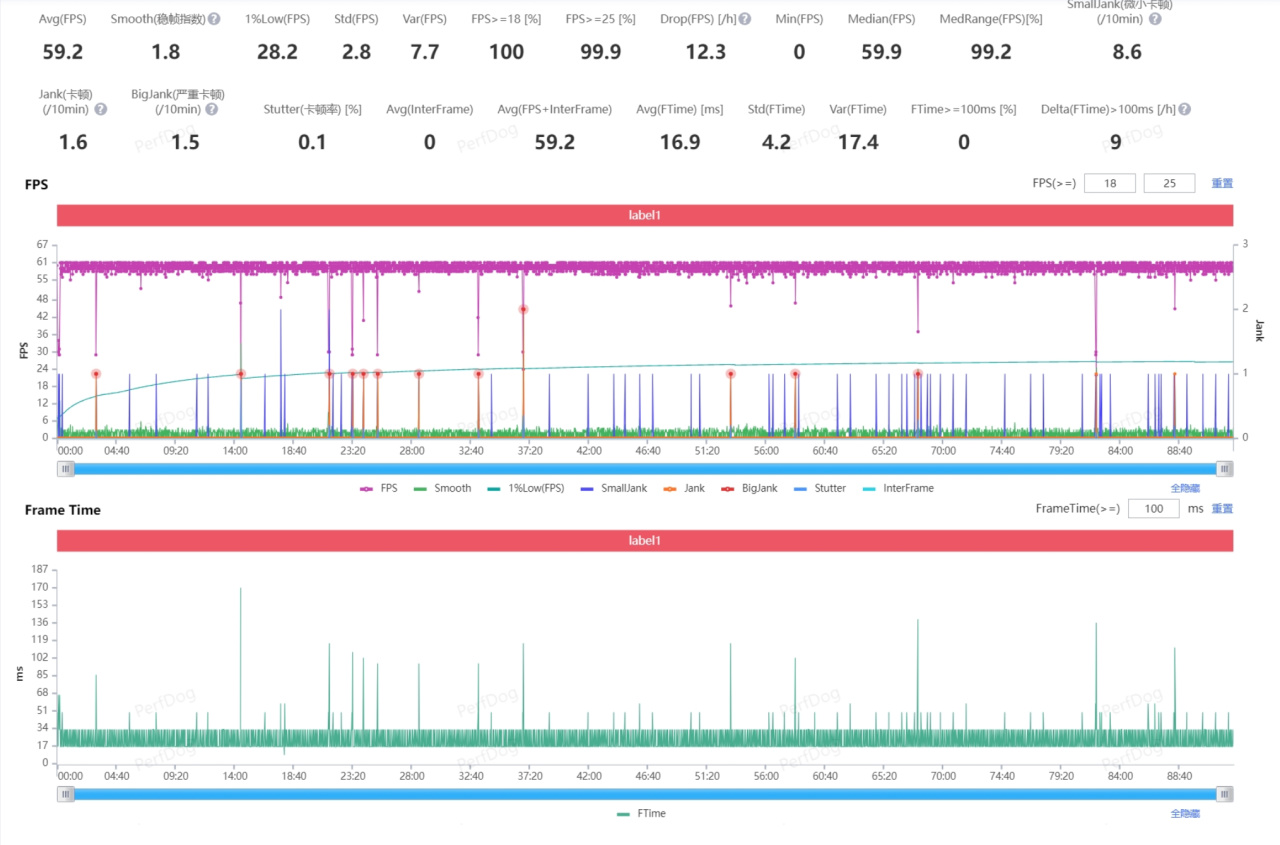Open help icon for SmallJank (/10min)
The width and height of the screenshot is (1280, 845).
(x=1155, y=19)
